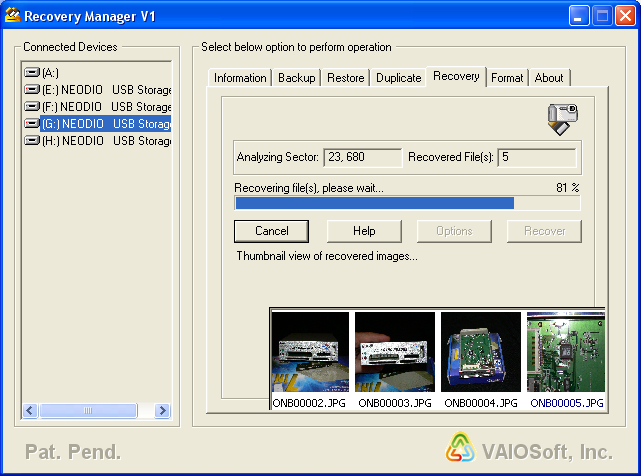Close the Recovery Manager window
This screenshot has width=641, height=476.
tap(625, 16)
